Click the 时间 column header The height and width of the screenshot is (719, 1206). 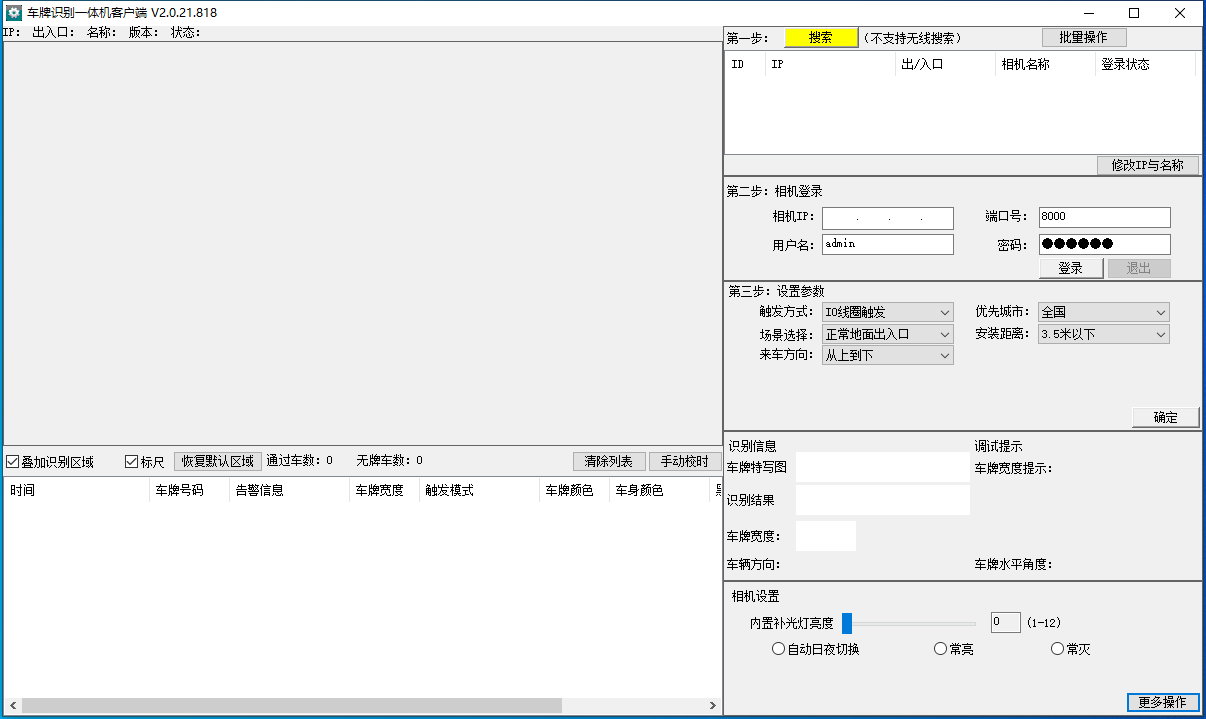click(77, 490)
